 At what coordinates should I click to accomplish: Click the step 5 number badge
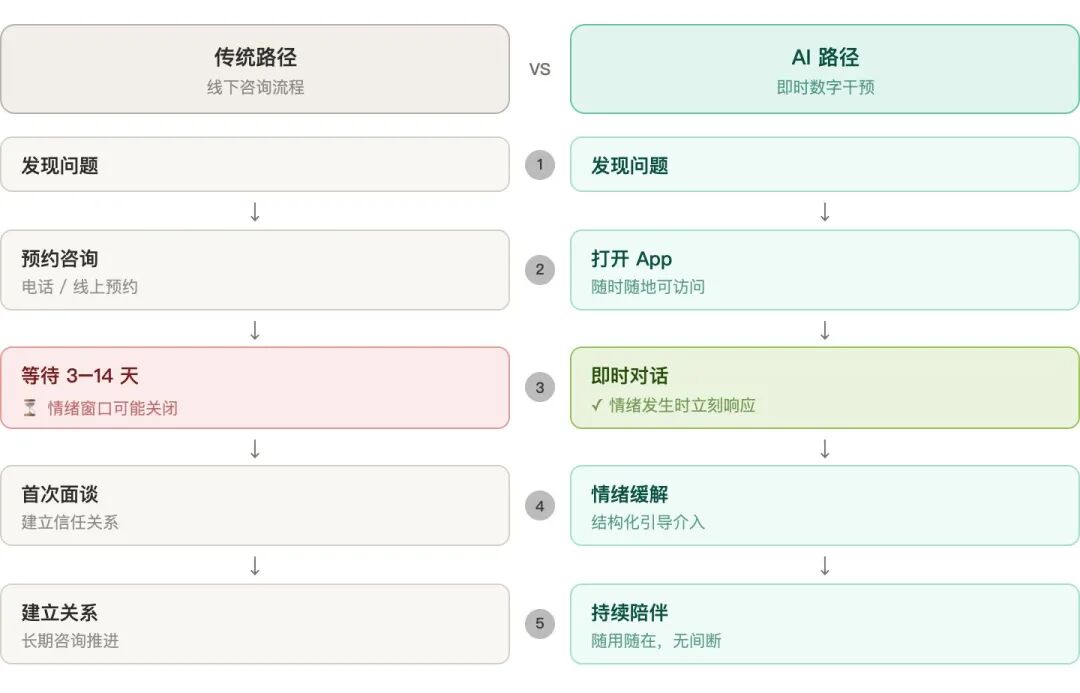pos(540,624)
